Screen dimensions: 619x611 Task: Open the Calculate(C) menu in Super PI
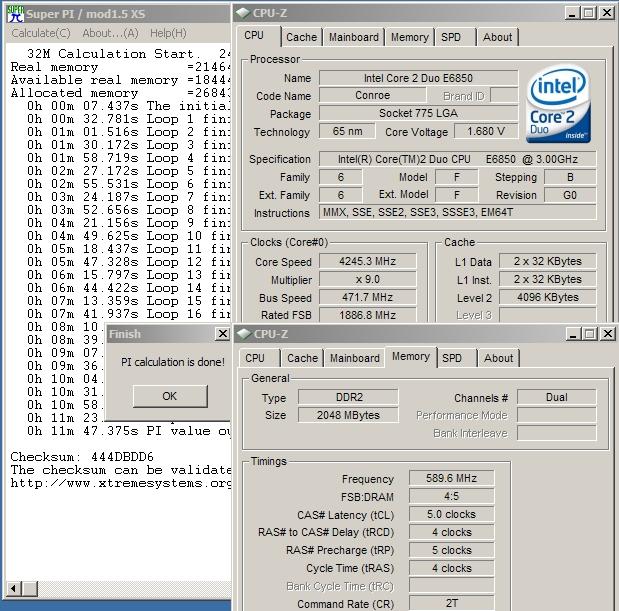41,33
